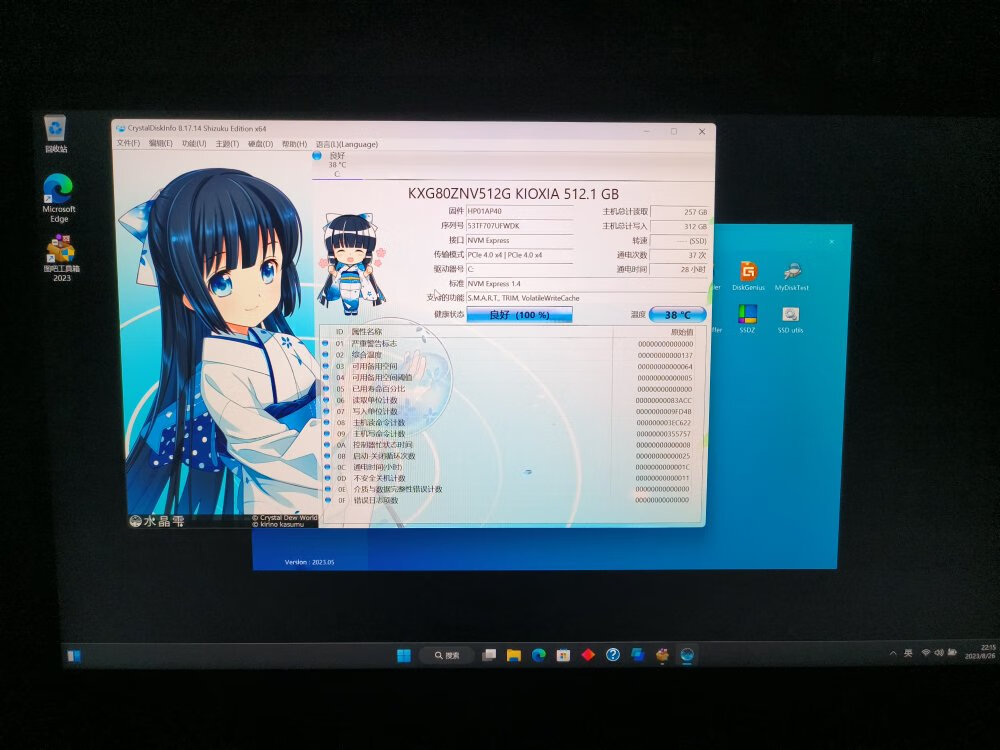This screenshot has width=1000, height=750.
Task: Open the Microsoft Edge desktop shortcut
Action: point(59,198)
